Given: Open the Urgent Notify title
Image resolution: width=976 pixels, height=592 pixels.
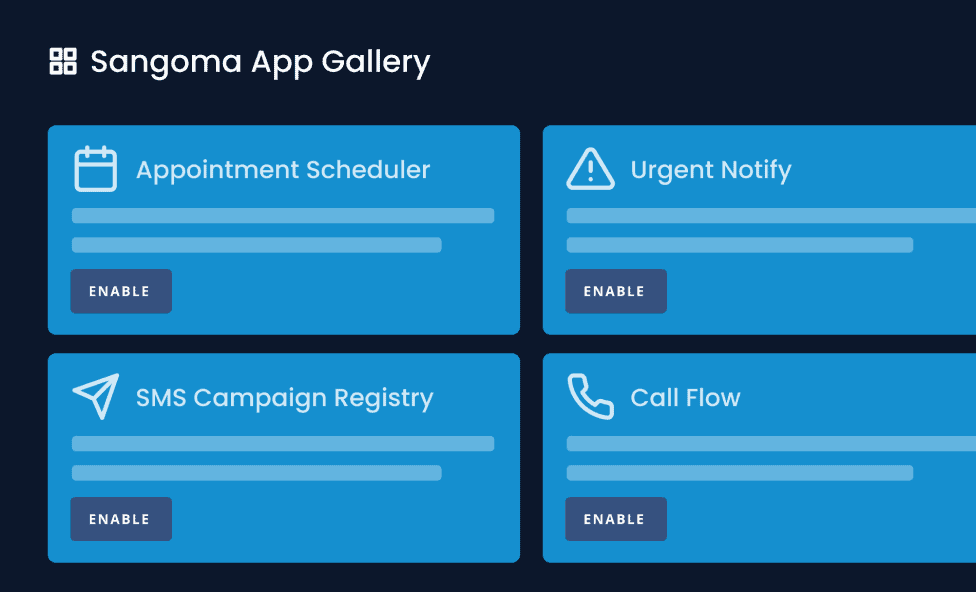Looking at the screenshot, I should 710,170.
